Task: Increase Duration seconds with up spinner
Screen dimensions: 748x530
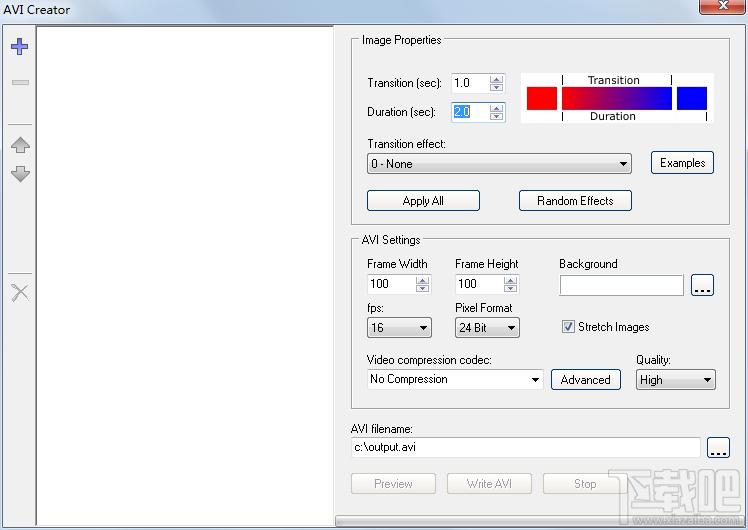Action: (x=497, y=108)
